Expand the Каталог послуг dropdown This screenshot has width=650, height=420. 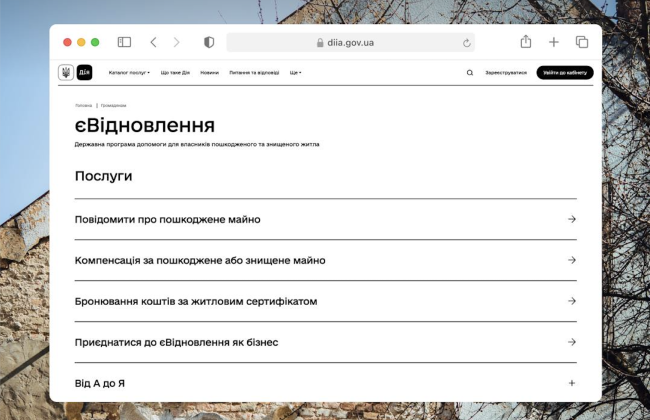tap(129, 73)
